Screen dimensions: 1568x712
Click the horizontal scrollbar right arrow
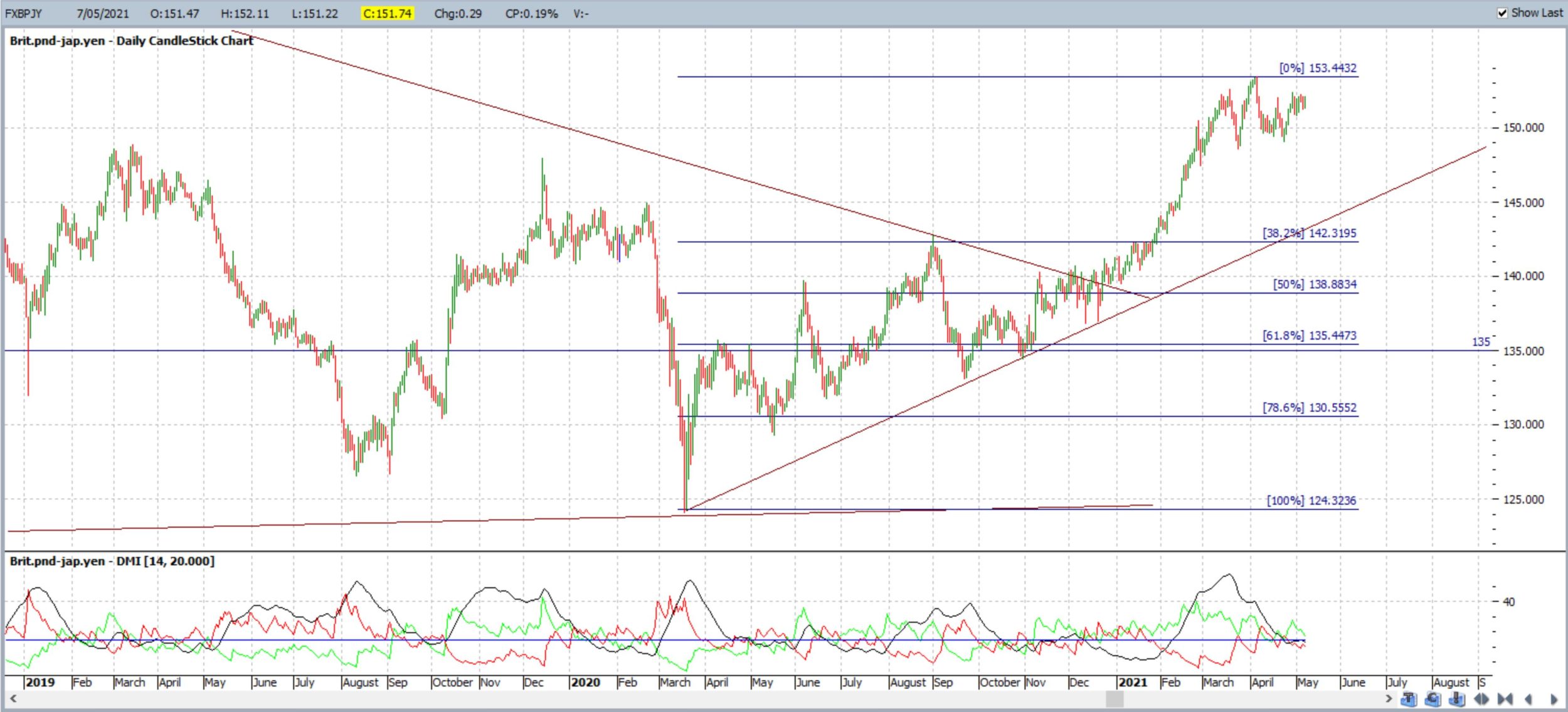(x=1389, y=698)
